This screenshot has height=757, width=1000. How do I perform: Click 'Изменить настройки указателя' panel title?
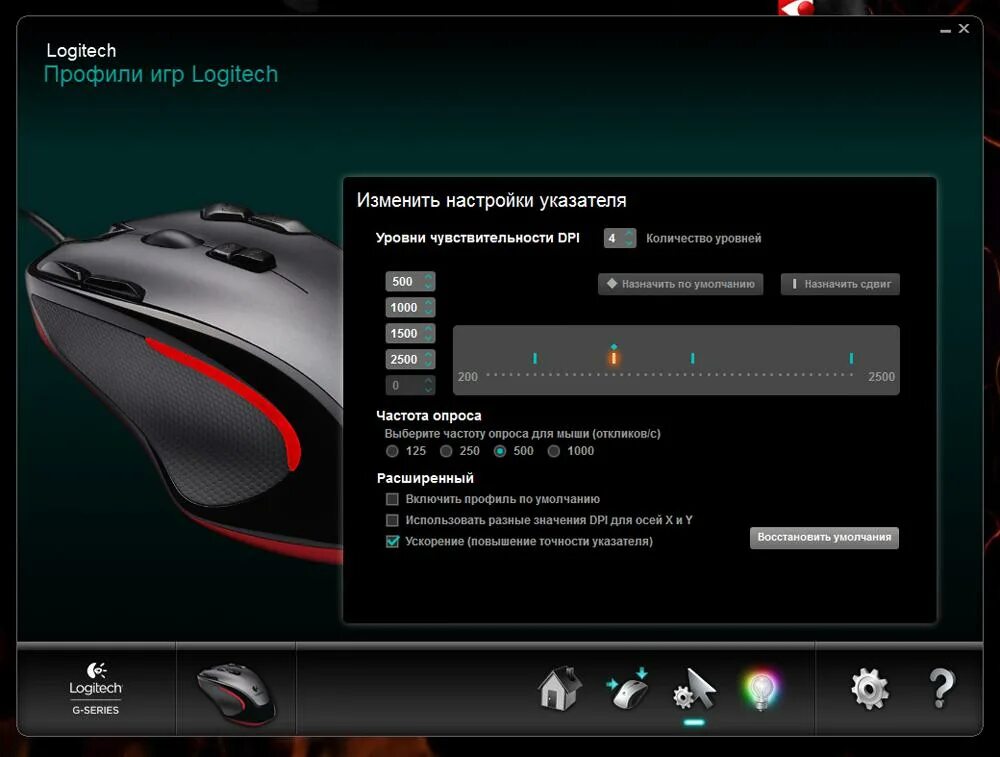[492, 200]
